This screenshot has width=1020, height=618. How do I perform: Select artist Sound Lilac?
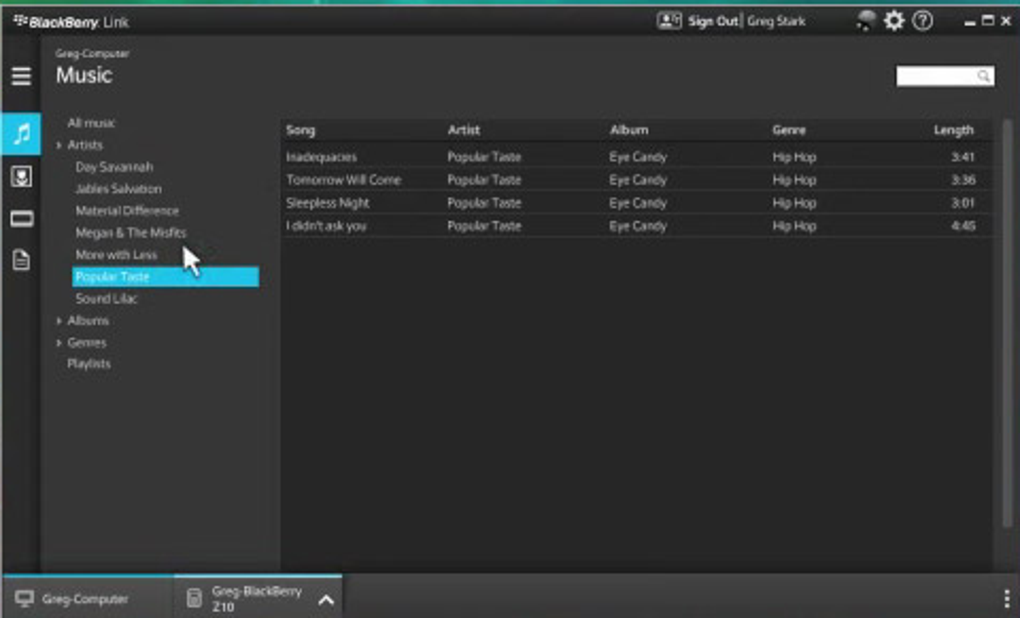click(107, 299)
